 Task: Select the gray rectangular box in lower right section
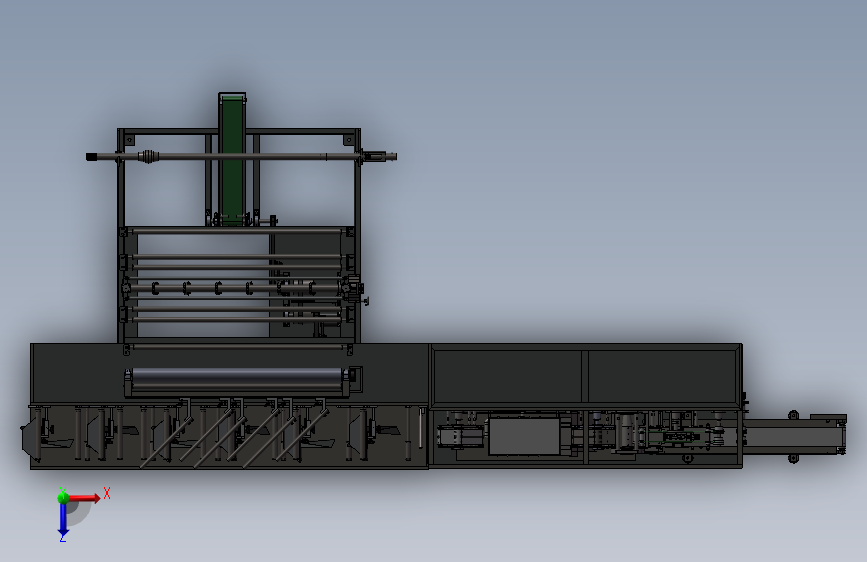tap(524, 436)
